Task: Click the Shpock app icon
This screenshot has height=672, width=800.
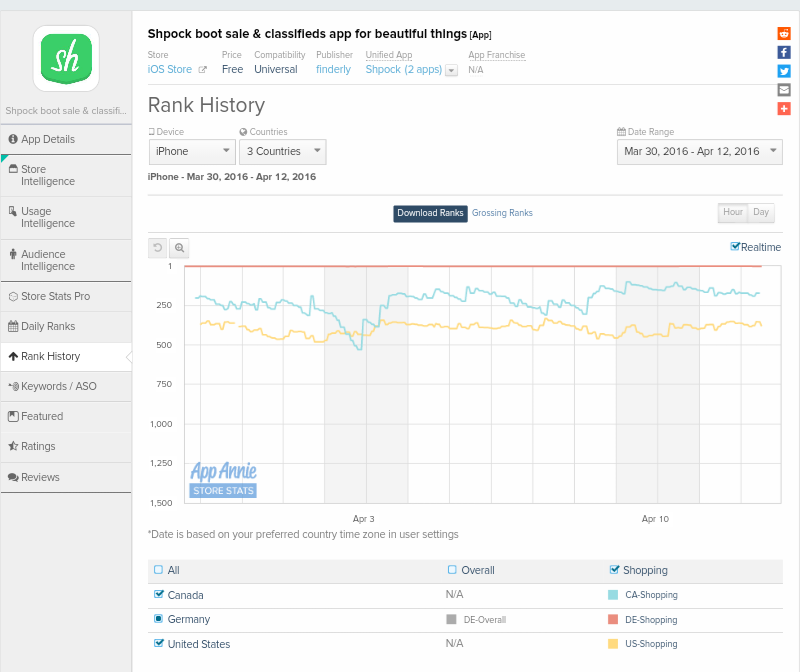Action: [66, 59]
